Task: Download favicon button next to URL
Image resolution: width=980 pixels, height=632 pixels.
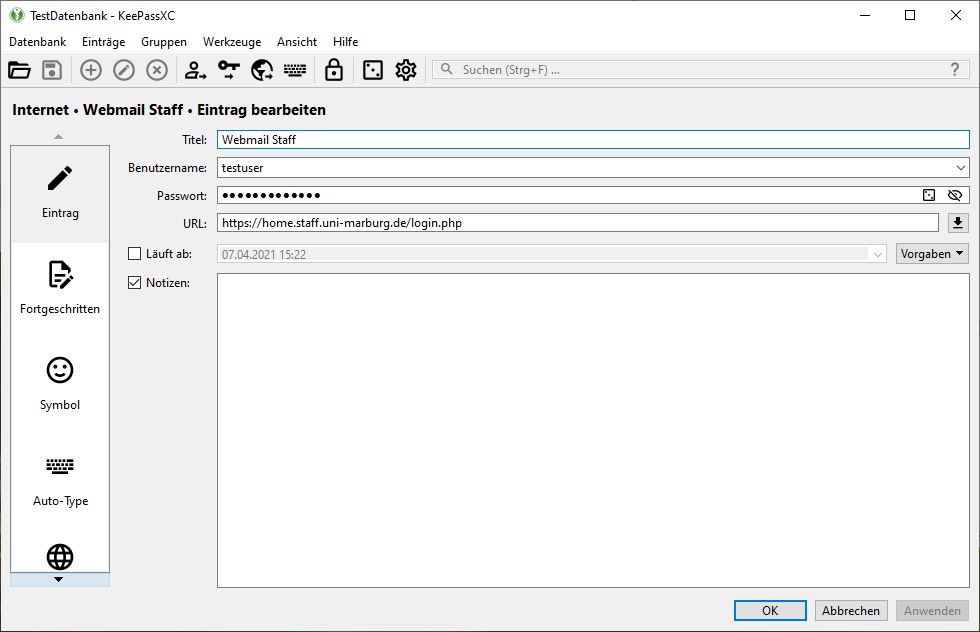Action: point(958,223)
